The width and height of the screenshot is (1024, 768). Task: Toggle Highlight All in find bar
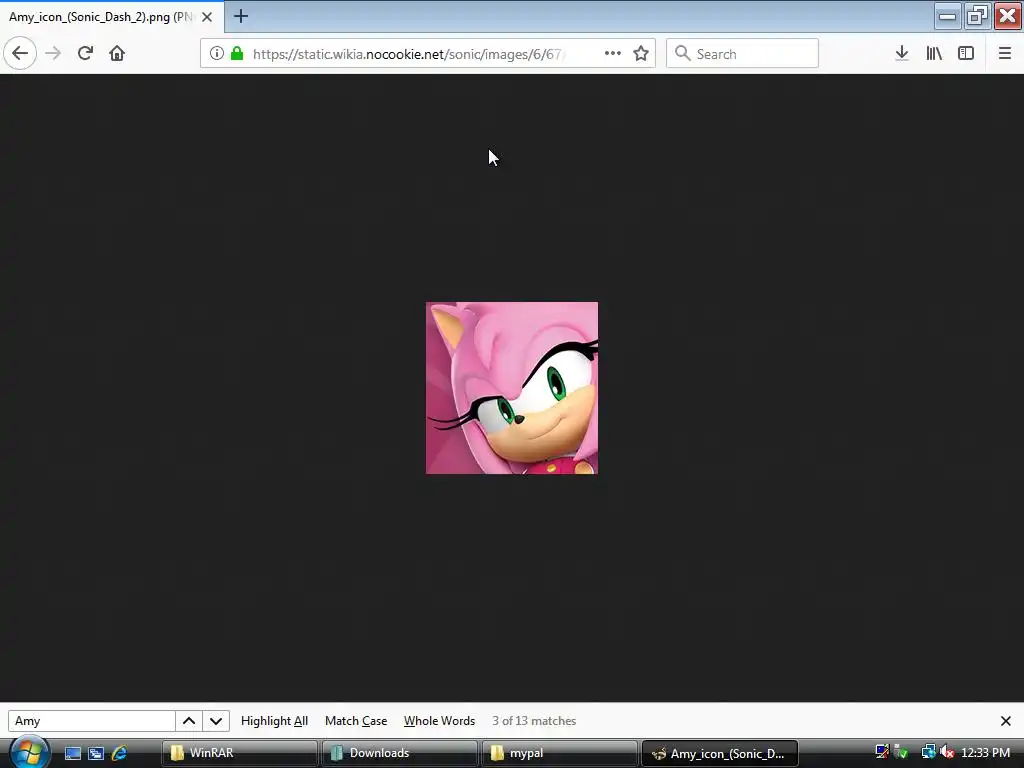click(x=274, y=721)
